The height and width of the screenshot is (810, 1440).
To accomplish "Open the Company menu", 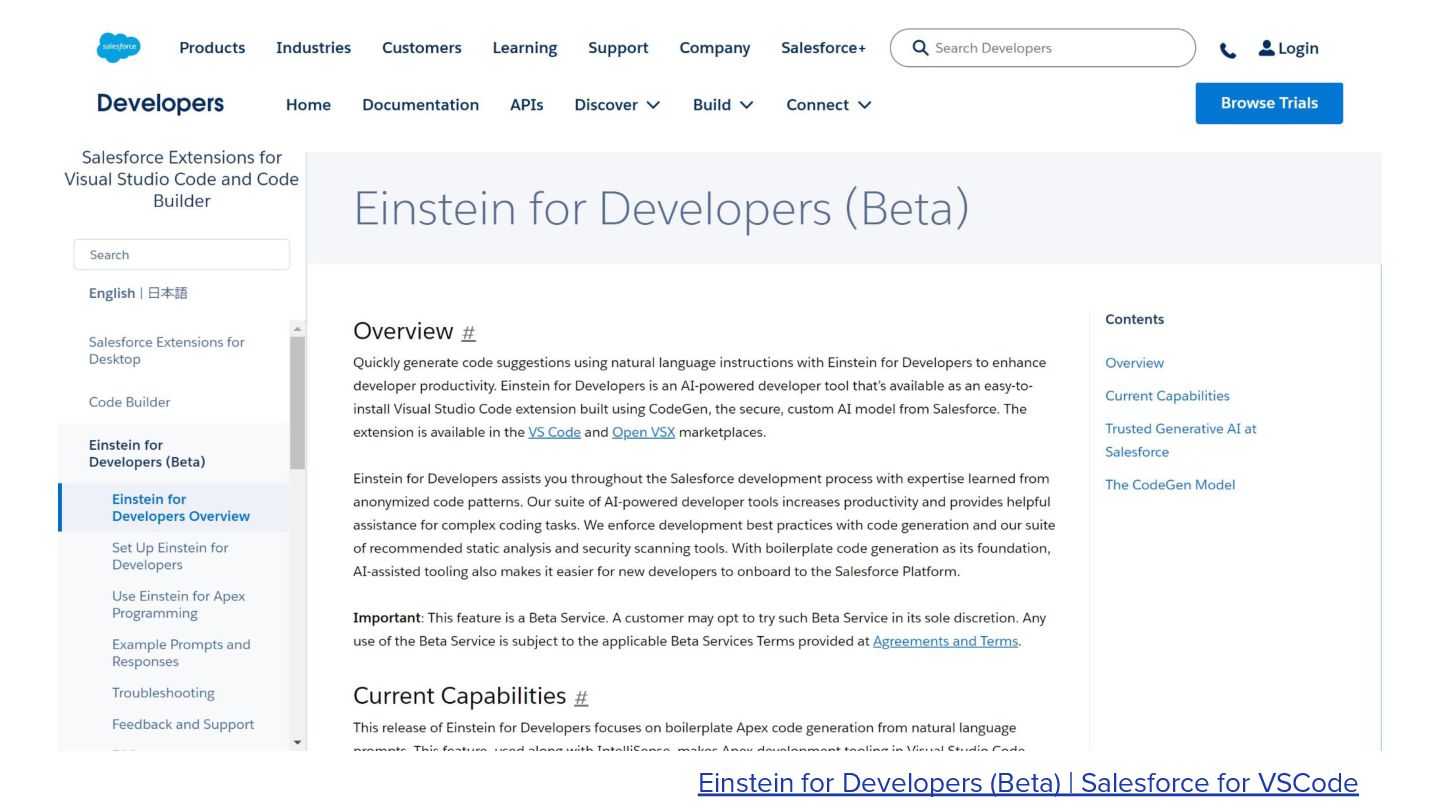I will click(x=715, y=47).
